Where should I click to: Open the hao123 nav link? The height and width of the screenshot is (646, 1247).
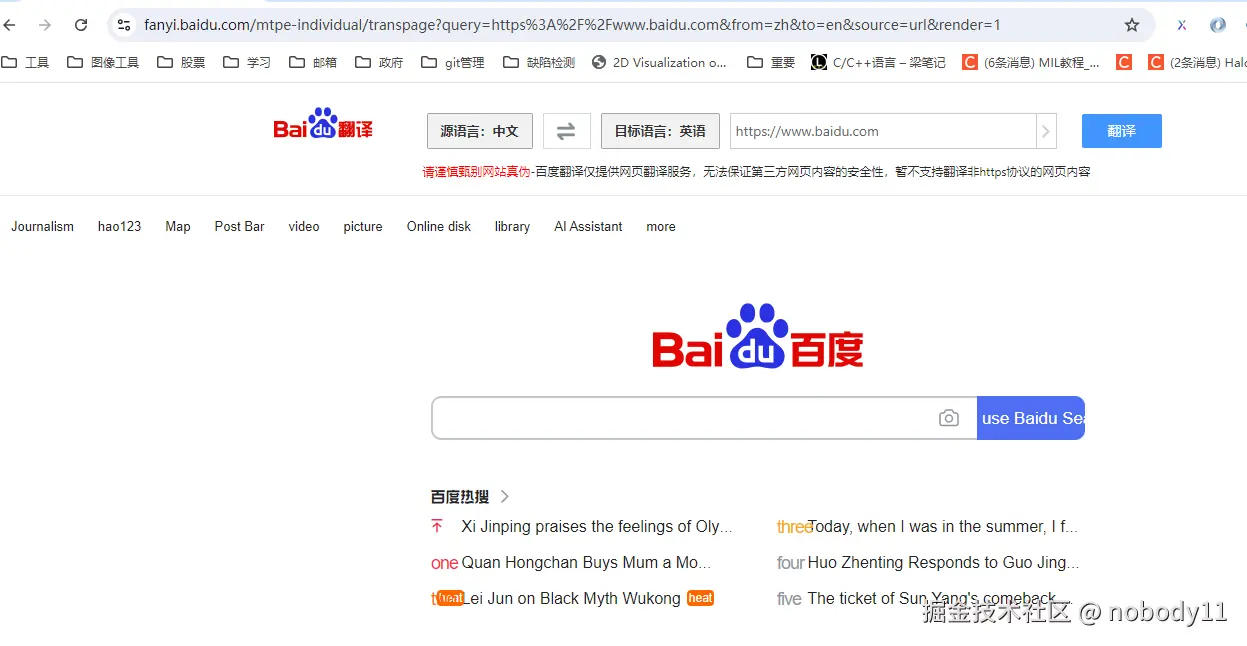(120, 226)
